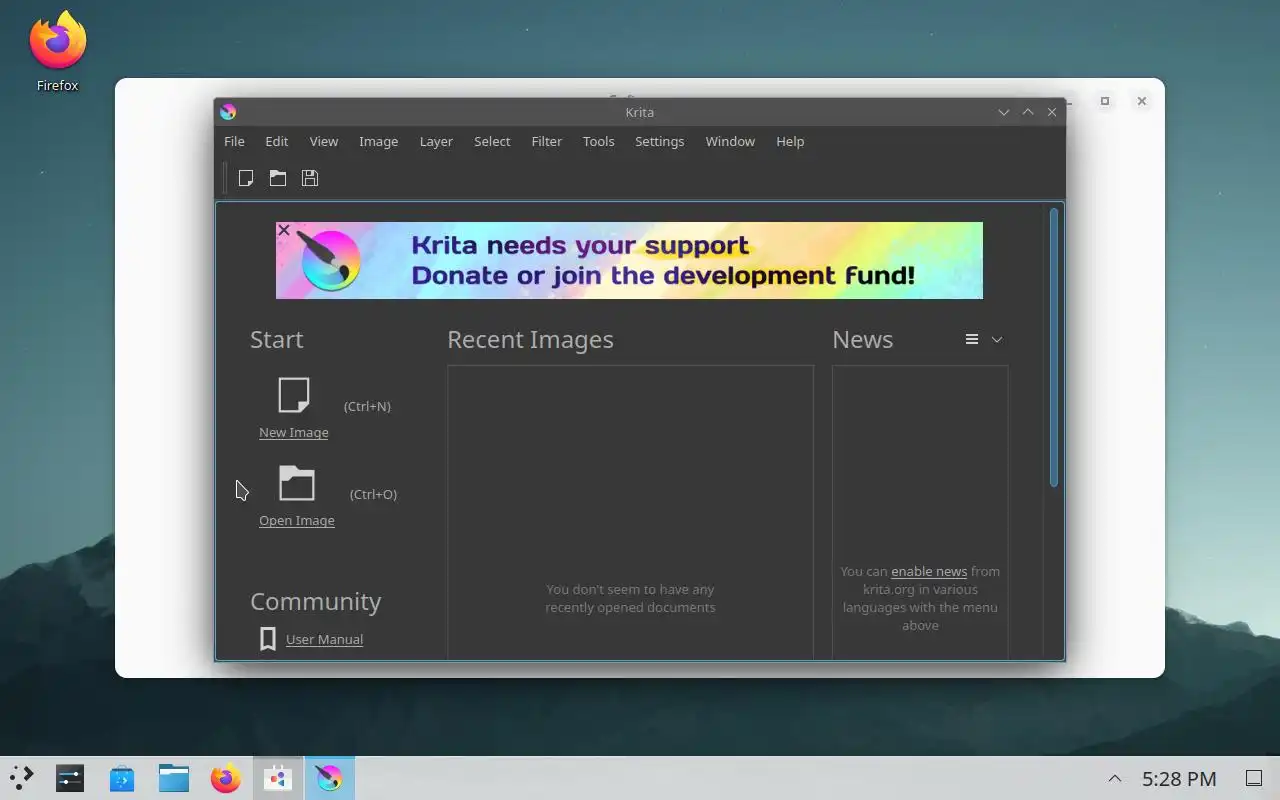Screen dimensions: 1280x800
Task: Open System Settings from the taskbar
Action: pyautogui.click(x=70, y=778)
